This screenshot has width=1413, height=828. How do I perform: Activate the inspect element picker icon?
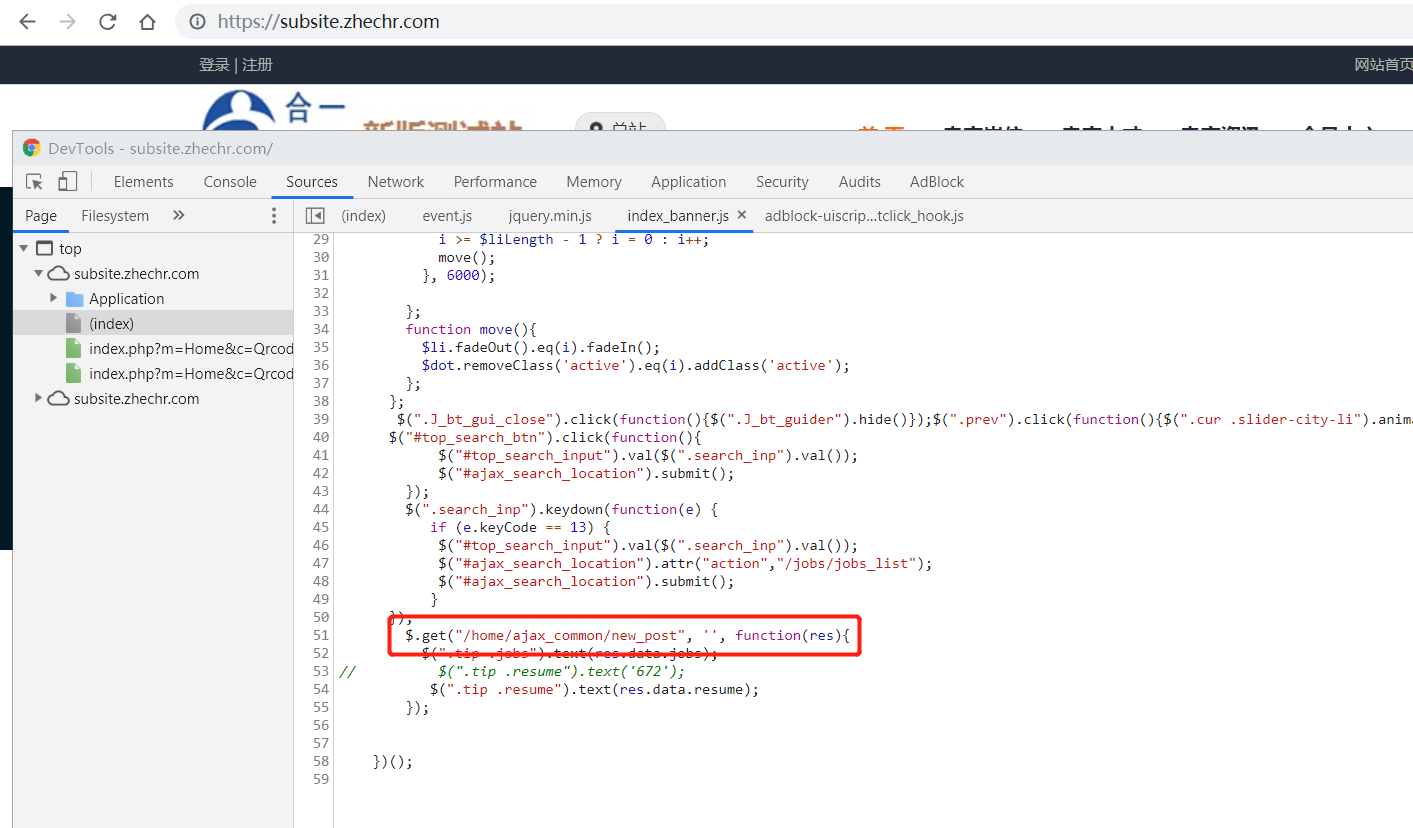[35, 182]
